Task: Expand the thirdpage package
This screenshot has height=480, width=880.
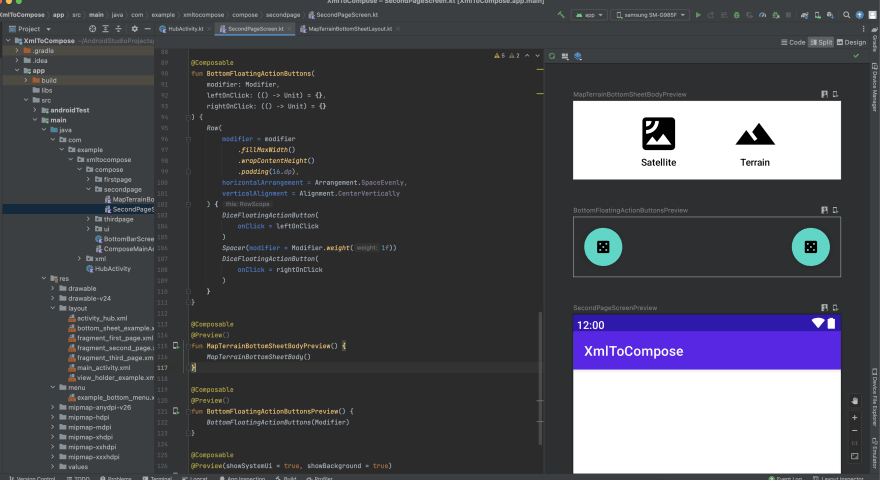Action: [x=89, y=219]
